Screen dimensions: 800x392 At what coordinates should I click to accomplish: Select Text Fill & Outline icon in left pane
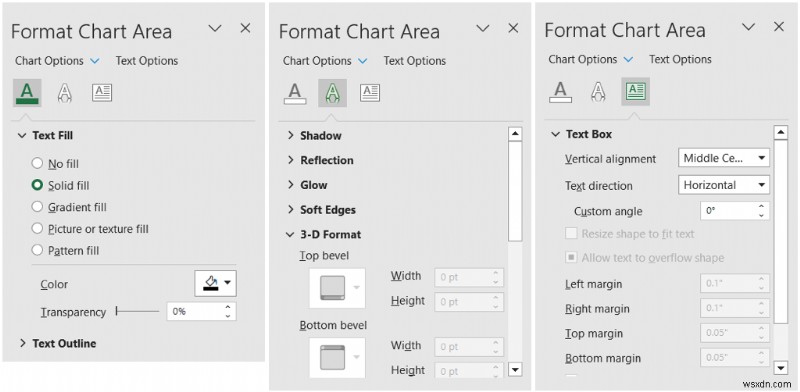tap(27, 93)
